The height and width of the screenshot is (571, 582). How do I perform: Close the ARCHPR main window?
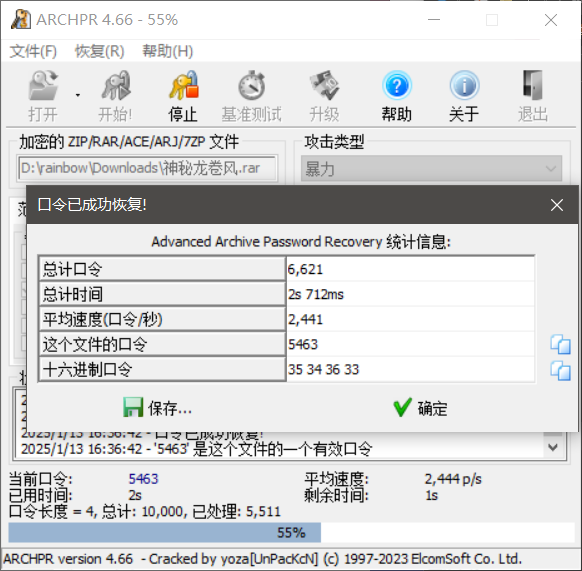[551, 20]
